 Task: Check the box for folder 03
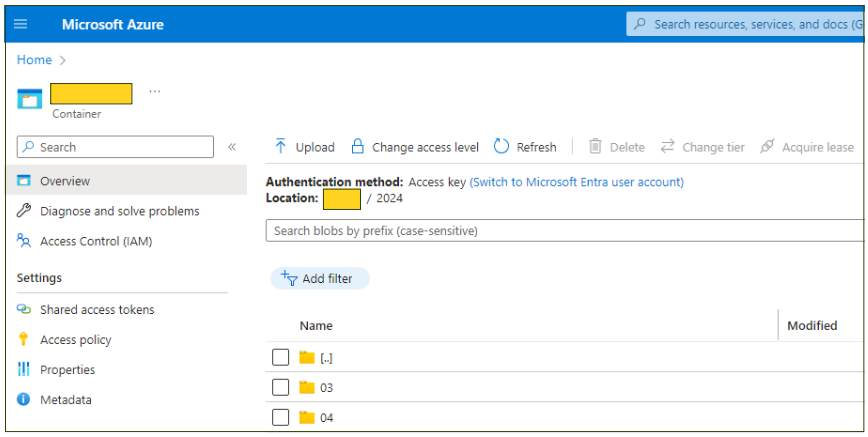click(x=281, y=387)
